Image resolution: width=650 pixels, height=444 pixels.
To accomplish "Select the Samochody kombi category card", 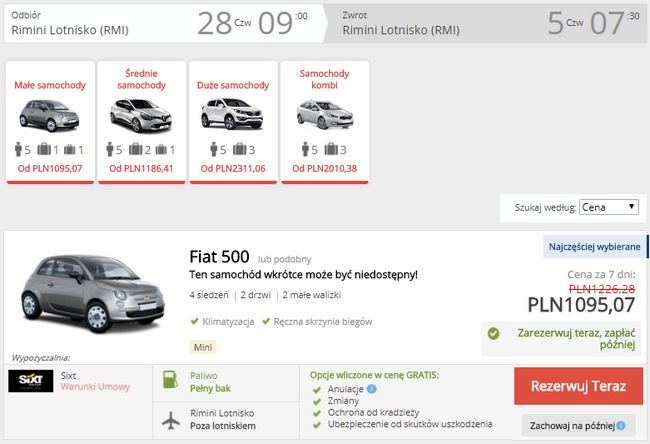I will [x=325, y=122].
